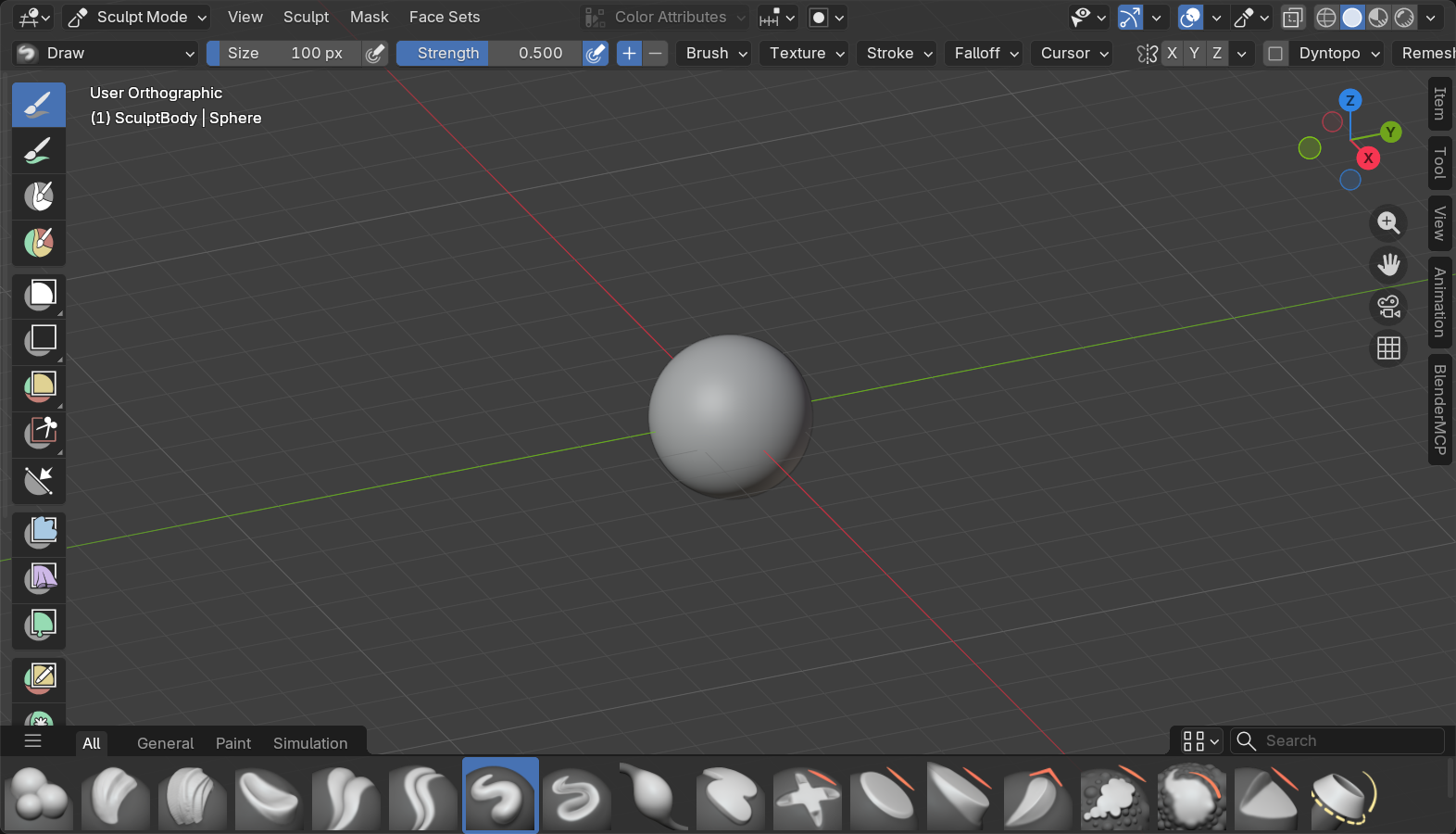Click the mirror symmetry butterfly icon

click(x=1147, y=54)
